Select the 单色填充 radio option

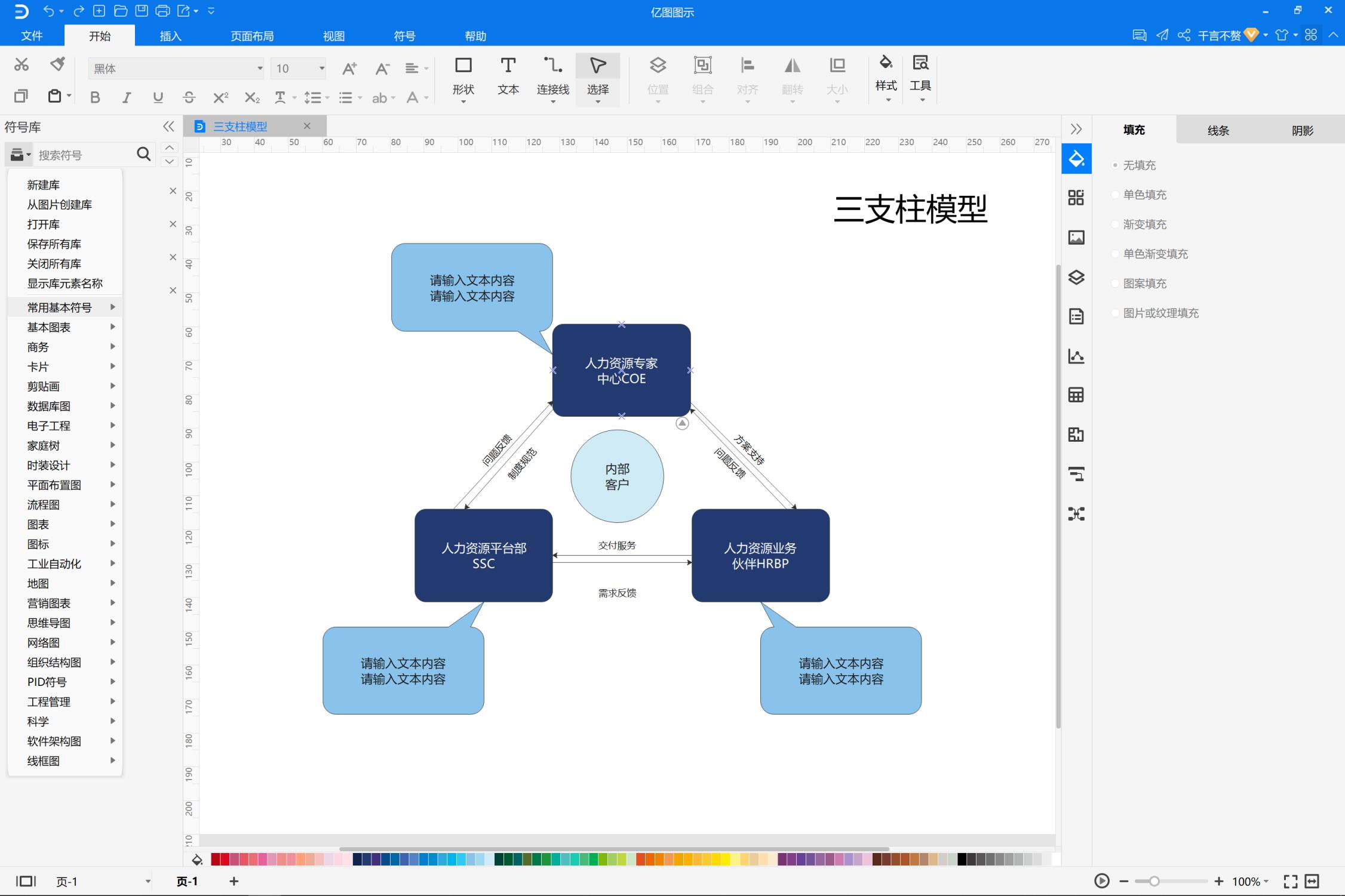1115,195
